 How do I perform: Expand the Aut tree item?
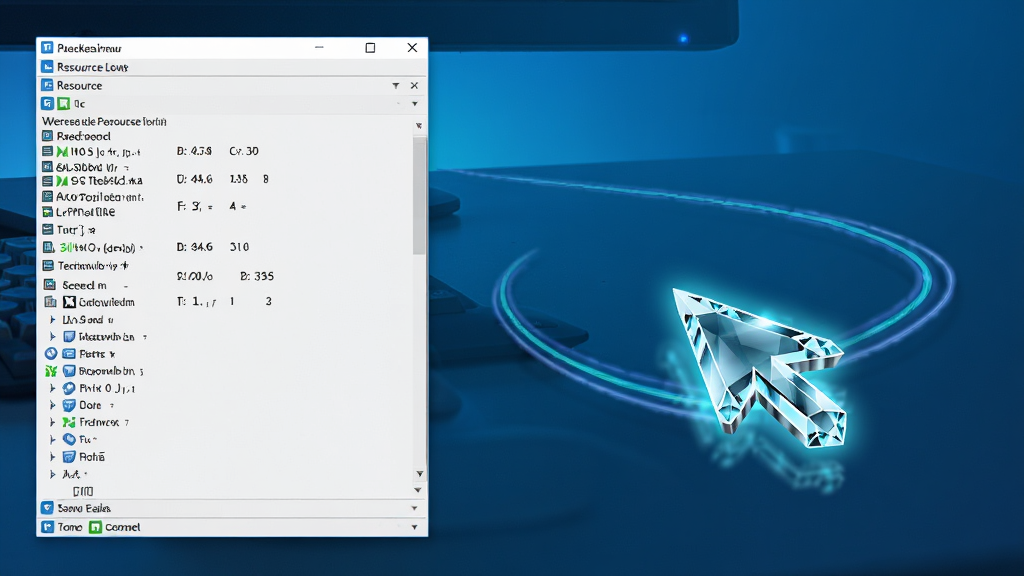pyautogui.click(x=52, y=474)
